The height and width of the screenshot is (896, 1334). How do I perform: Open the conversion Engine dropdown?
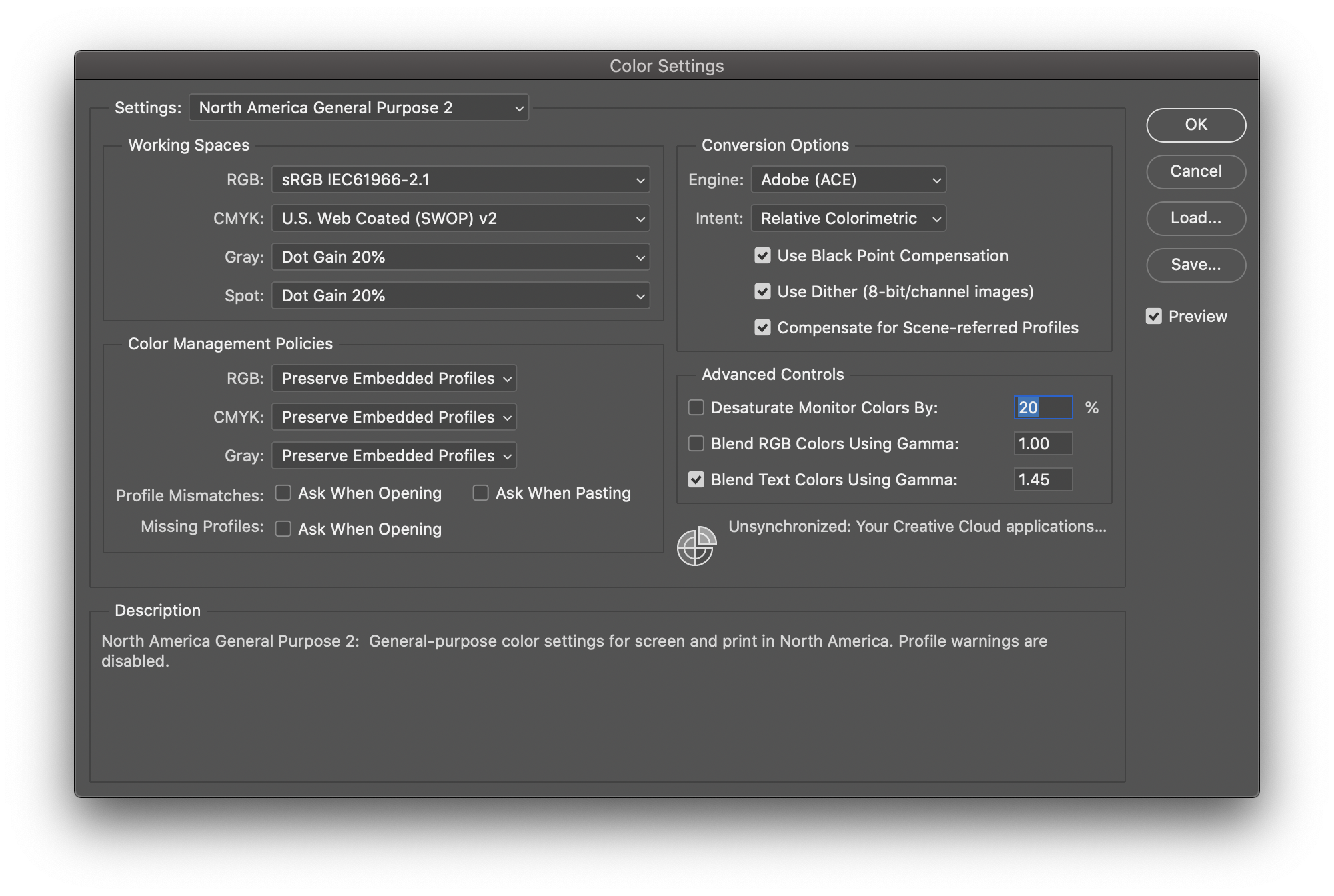point(848,179)
